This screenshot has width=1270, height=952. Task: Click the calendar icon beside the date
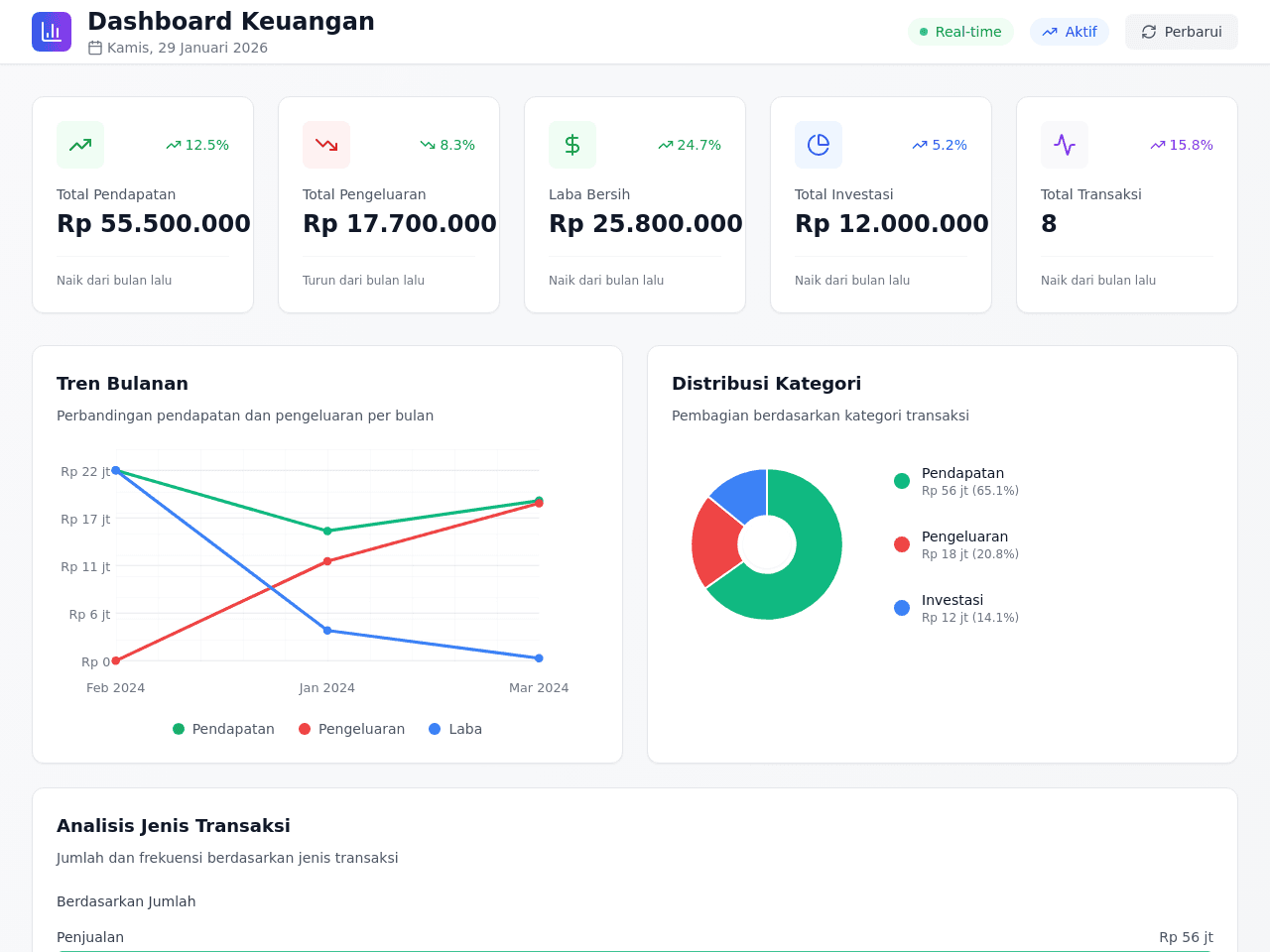click(x=95, y=48)
